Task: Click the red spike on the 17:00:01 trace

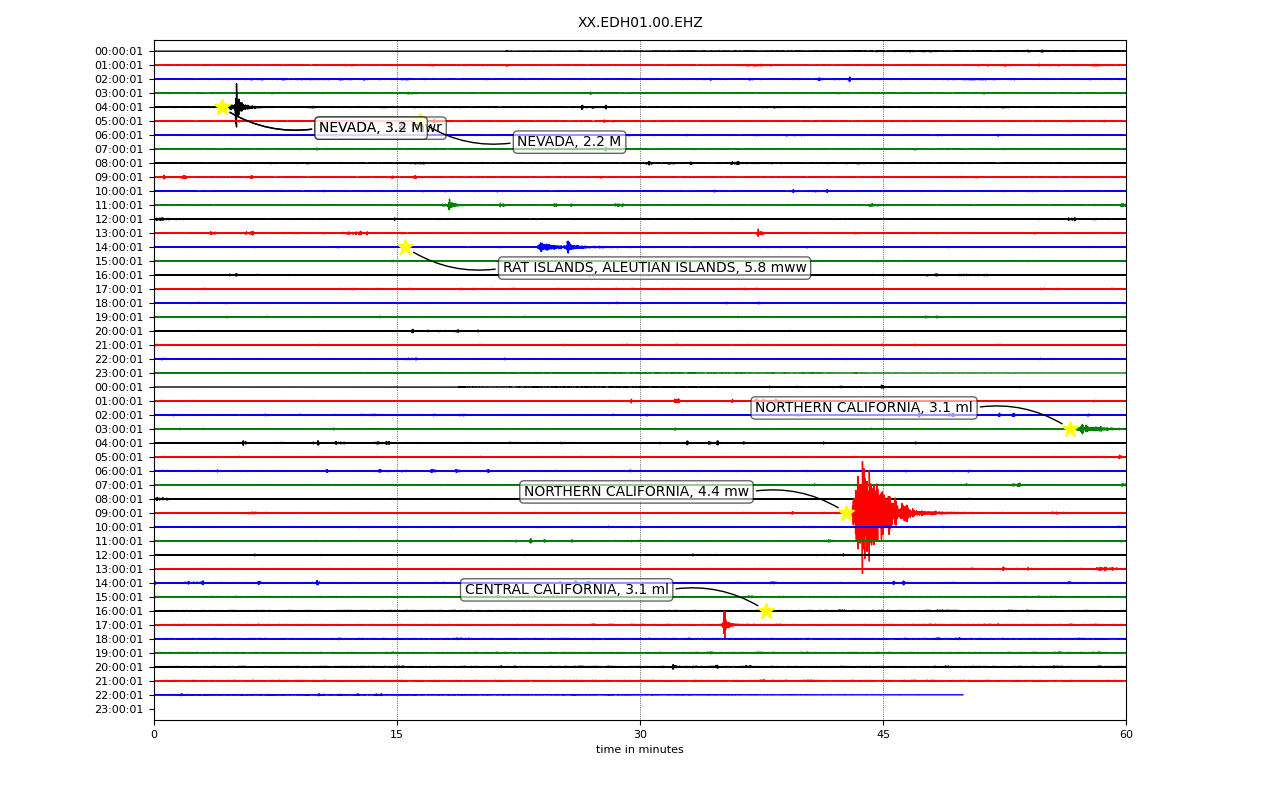Action: coord(725,625)
